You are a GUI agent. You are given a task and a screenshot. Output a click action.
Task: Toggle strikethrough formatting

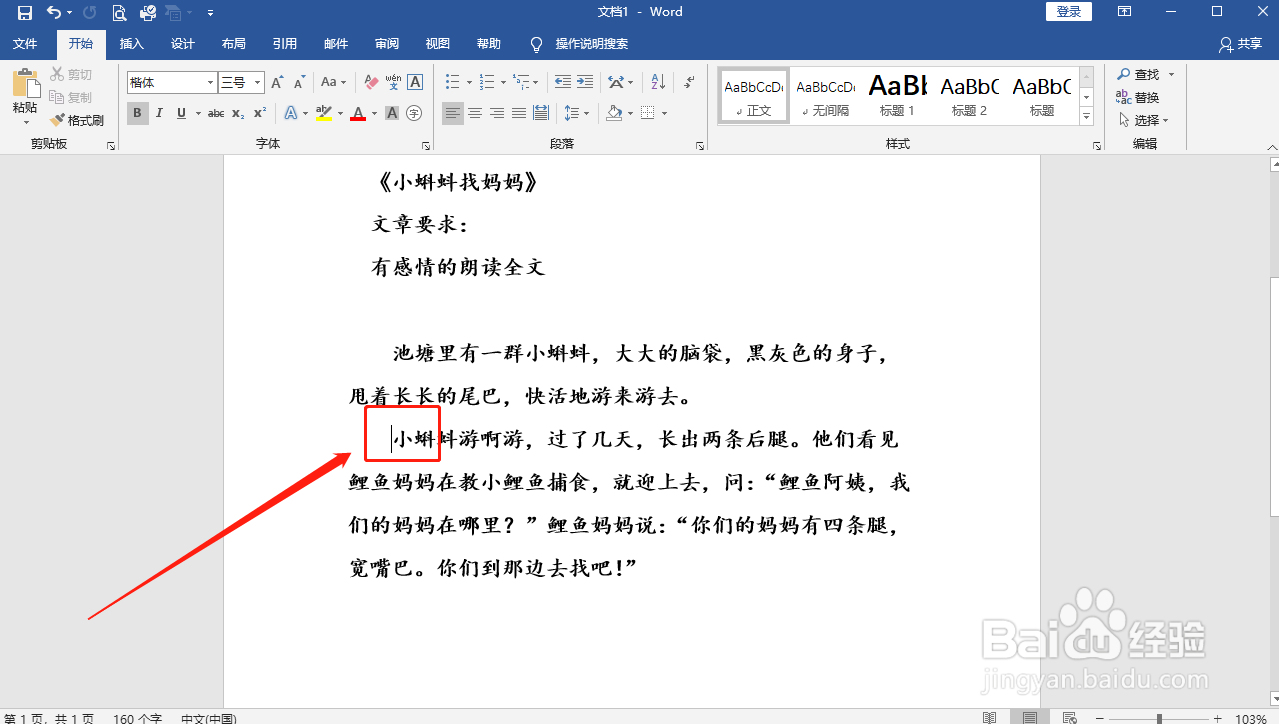(216, 113)
